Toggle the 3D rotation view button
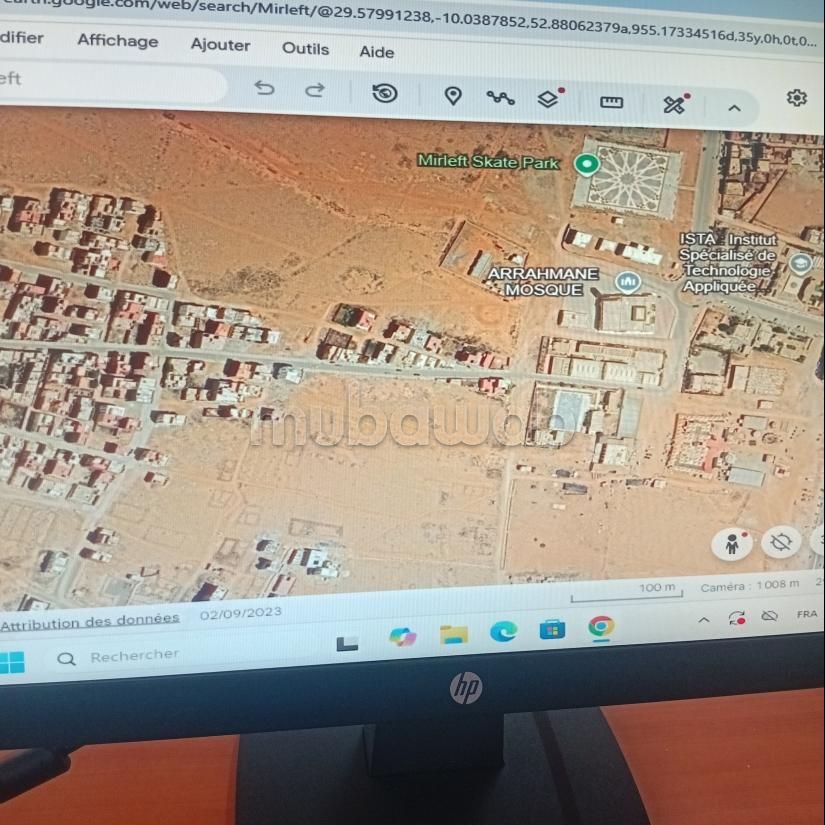The height and width of the screenshot is (825, 825). coord(781,542)
